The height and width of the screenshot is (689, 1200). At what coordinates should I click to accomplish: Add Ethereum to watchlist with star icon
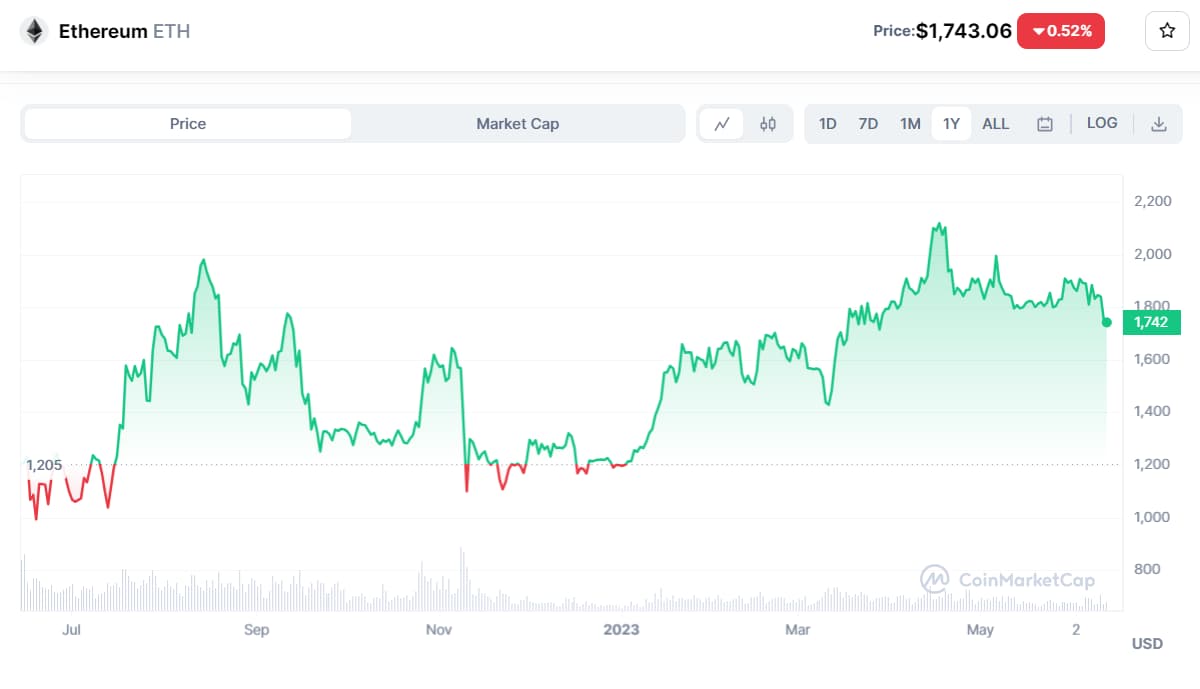point(1166,31)
